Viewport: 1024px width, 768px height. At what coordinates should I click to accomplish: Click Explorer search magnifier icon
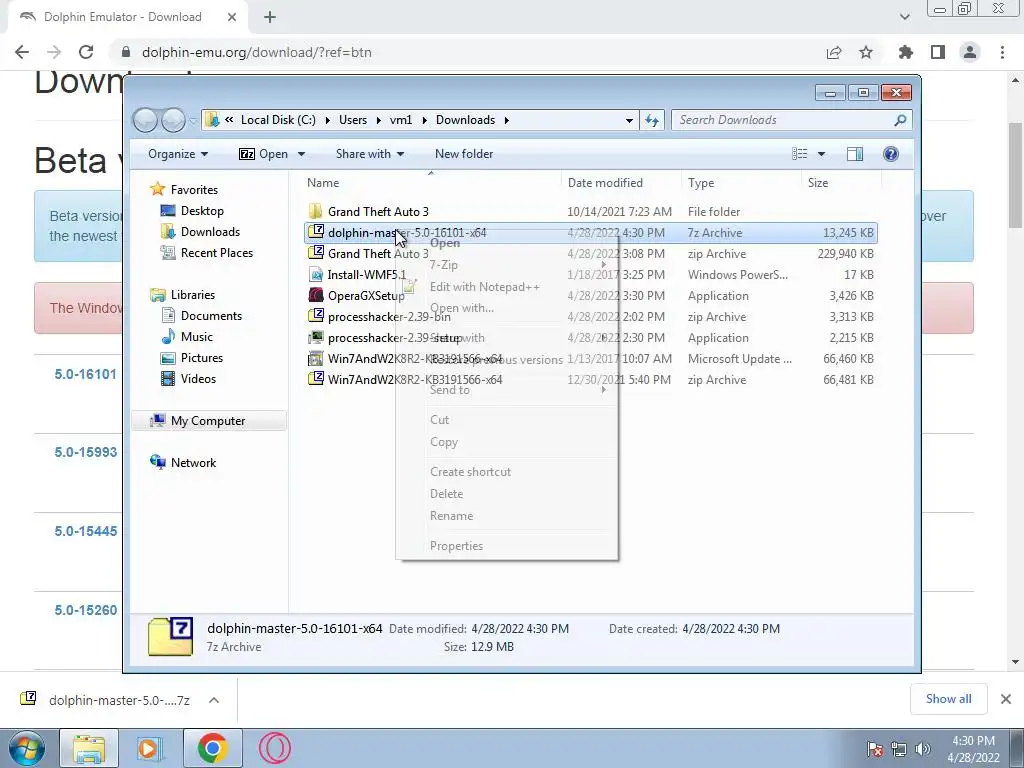pos(901,120)
